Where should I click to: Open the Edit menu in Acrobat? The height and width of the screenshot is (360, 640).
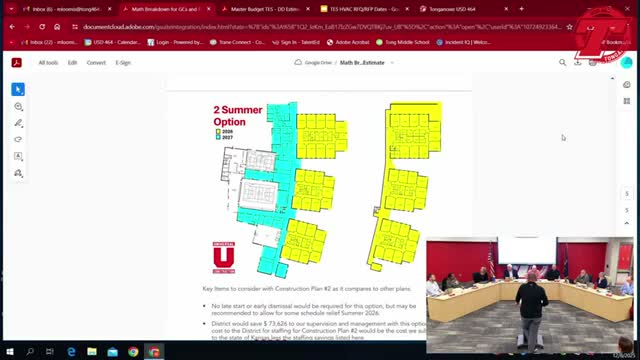point(72,63)
